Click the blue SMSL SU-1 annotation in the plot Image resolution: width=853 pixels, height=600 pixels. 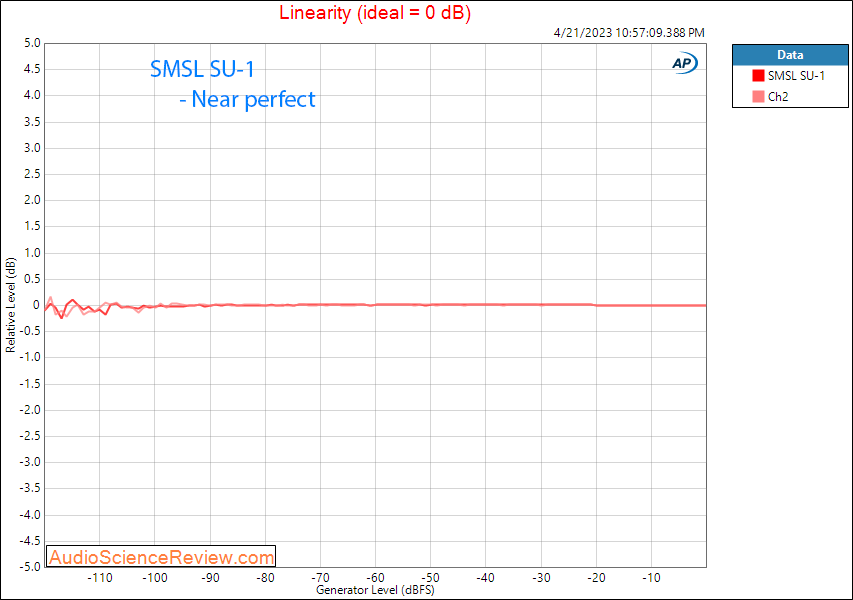(x=202, y=69)
